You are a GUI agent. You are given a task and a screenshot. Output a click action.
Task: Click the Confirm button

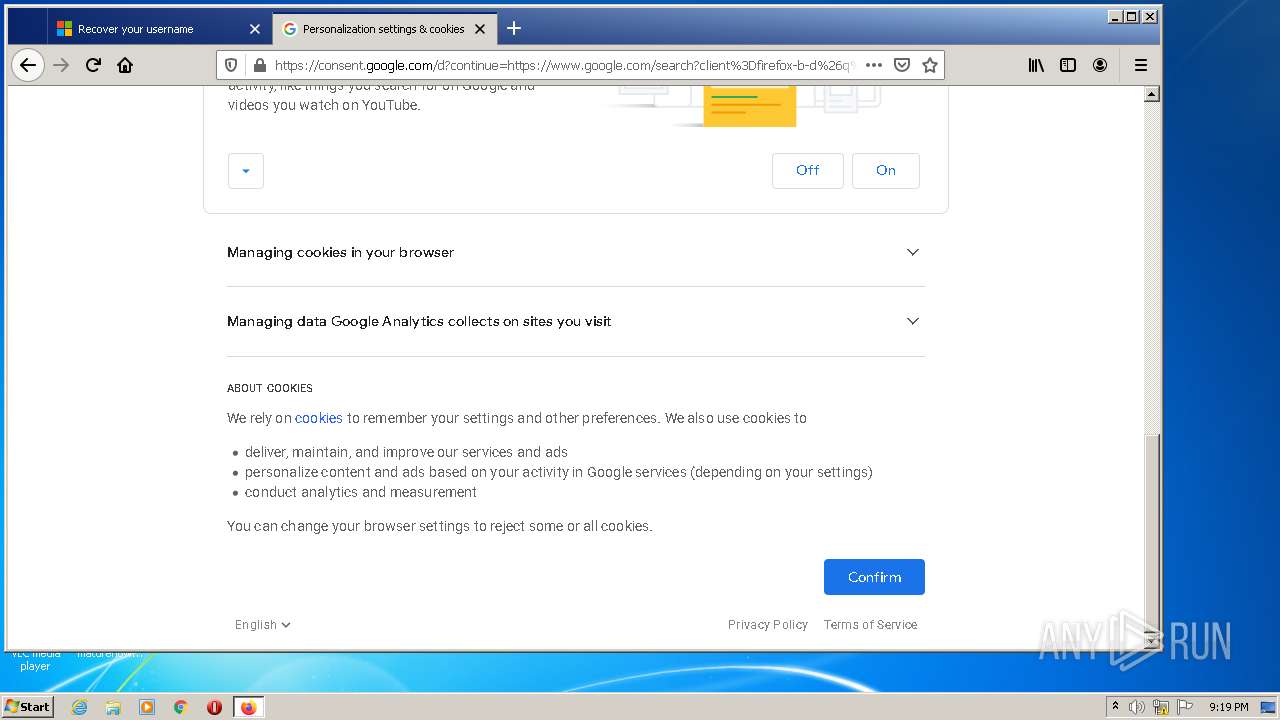[x=874, y=577]
